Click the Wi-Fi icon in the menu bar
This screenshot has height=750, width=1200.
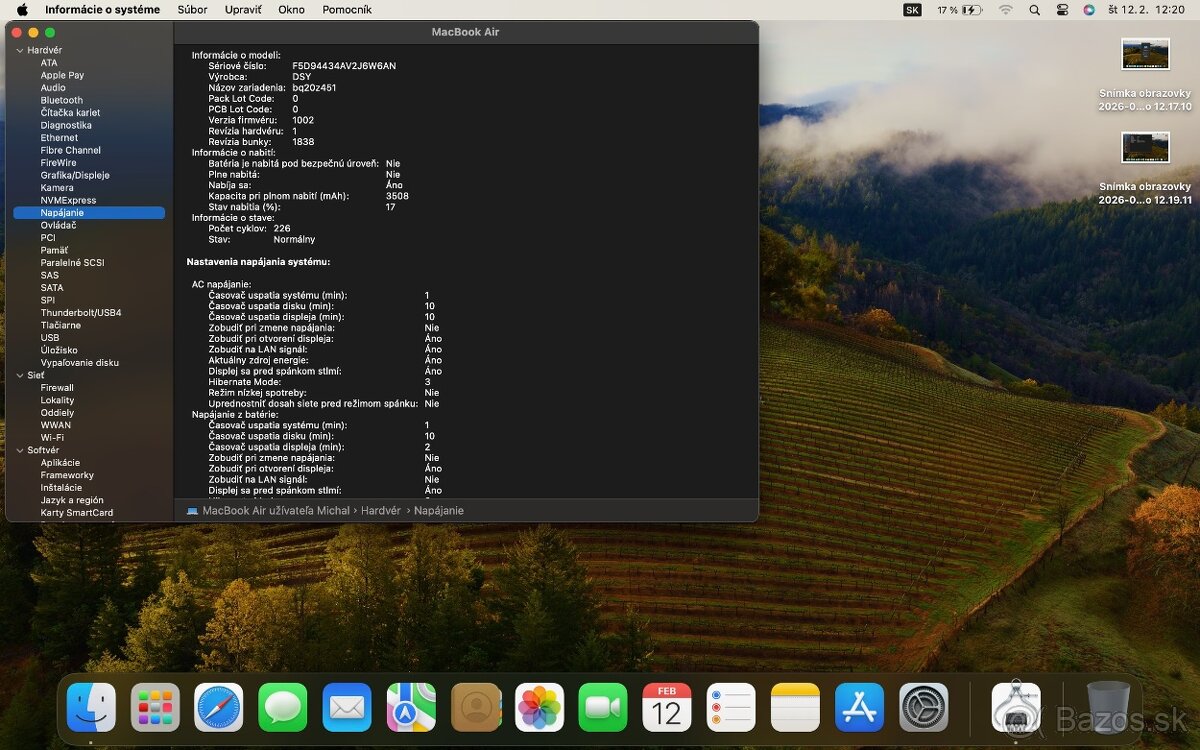click(x=1006, y=10)
